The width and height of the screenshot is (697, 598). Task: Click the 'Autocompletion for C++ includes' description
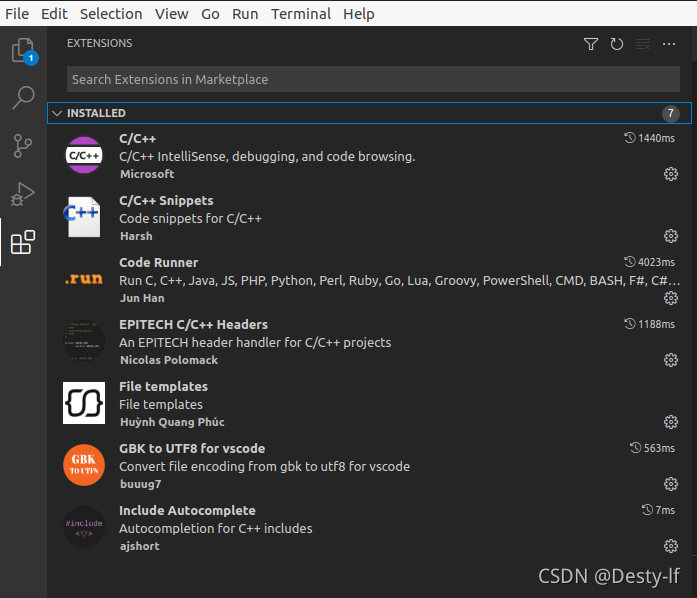point(216,528)
